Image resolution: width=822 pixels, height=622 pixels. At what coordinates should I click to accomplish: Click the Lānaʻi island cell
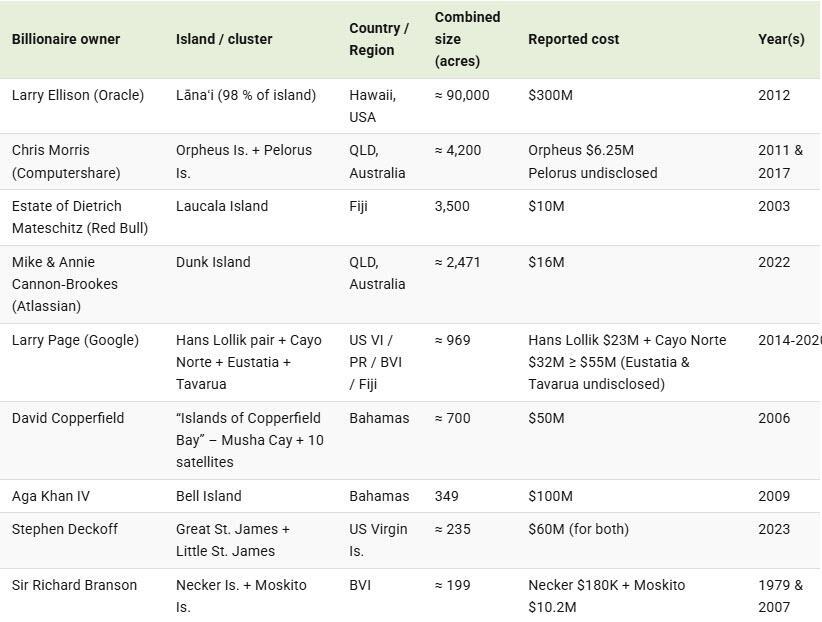click(246, 95)
